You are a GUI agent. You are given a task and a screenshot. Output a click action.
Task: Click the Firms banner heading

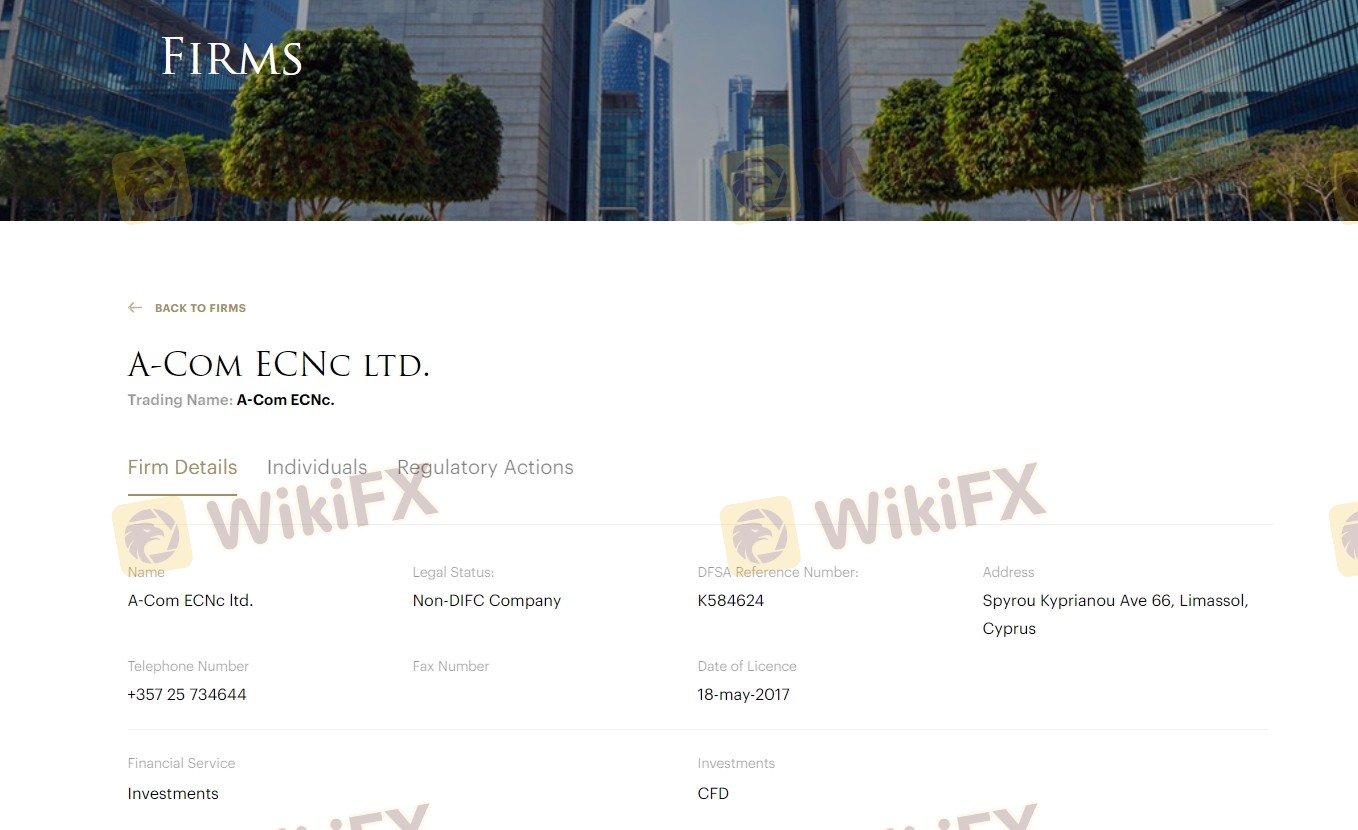232,57
